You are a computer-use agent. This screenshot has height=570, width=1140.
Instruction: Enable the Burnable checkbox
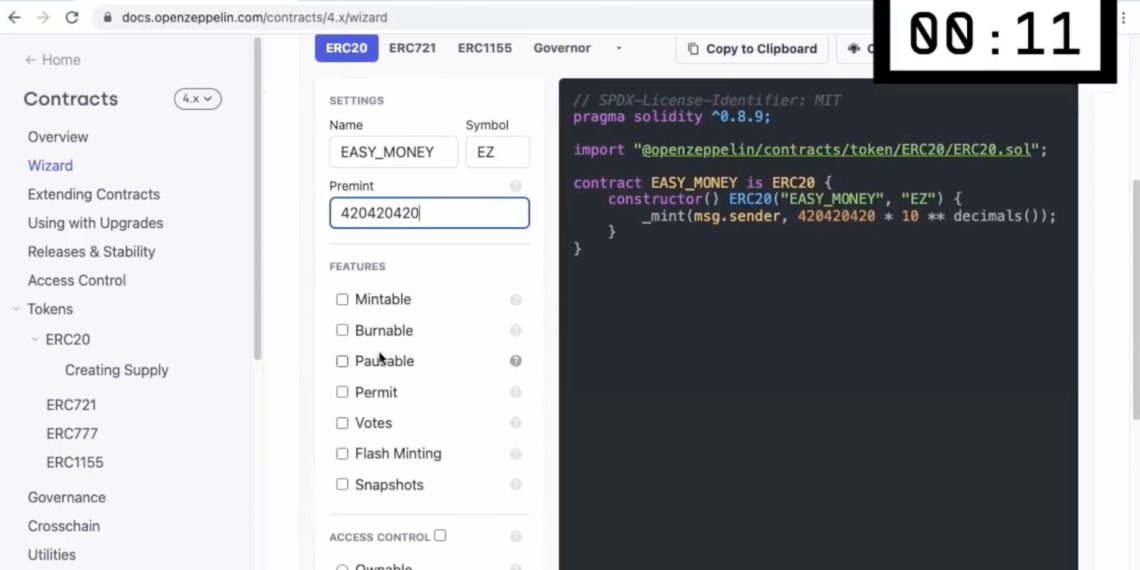point(342,330)
